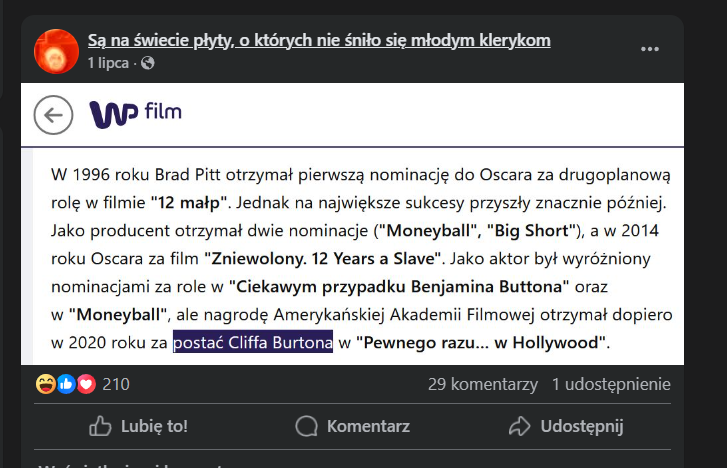View the 1 udostępnienie shares
This screenshot has height=468, width=727.
pyautogui.click(x=611, y=384)
